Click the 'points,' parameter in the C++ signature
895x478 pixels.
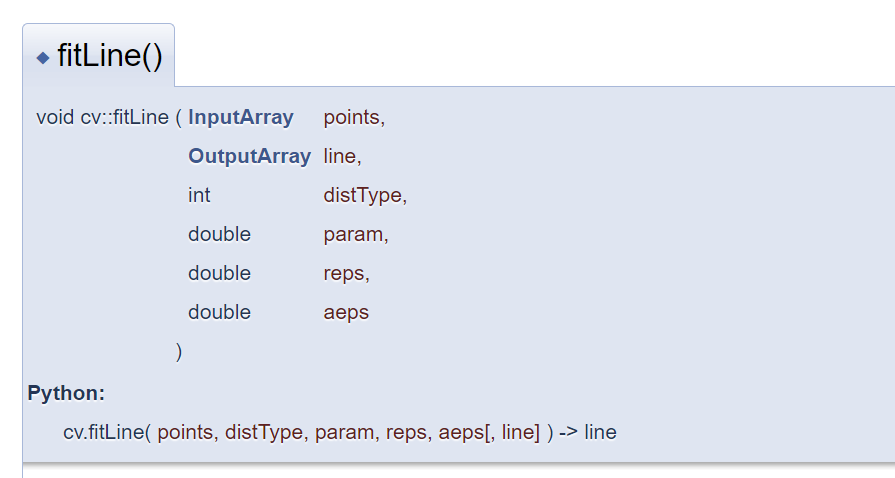coord(354,117)
